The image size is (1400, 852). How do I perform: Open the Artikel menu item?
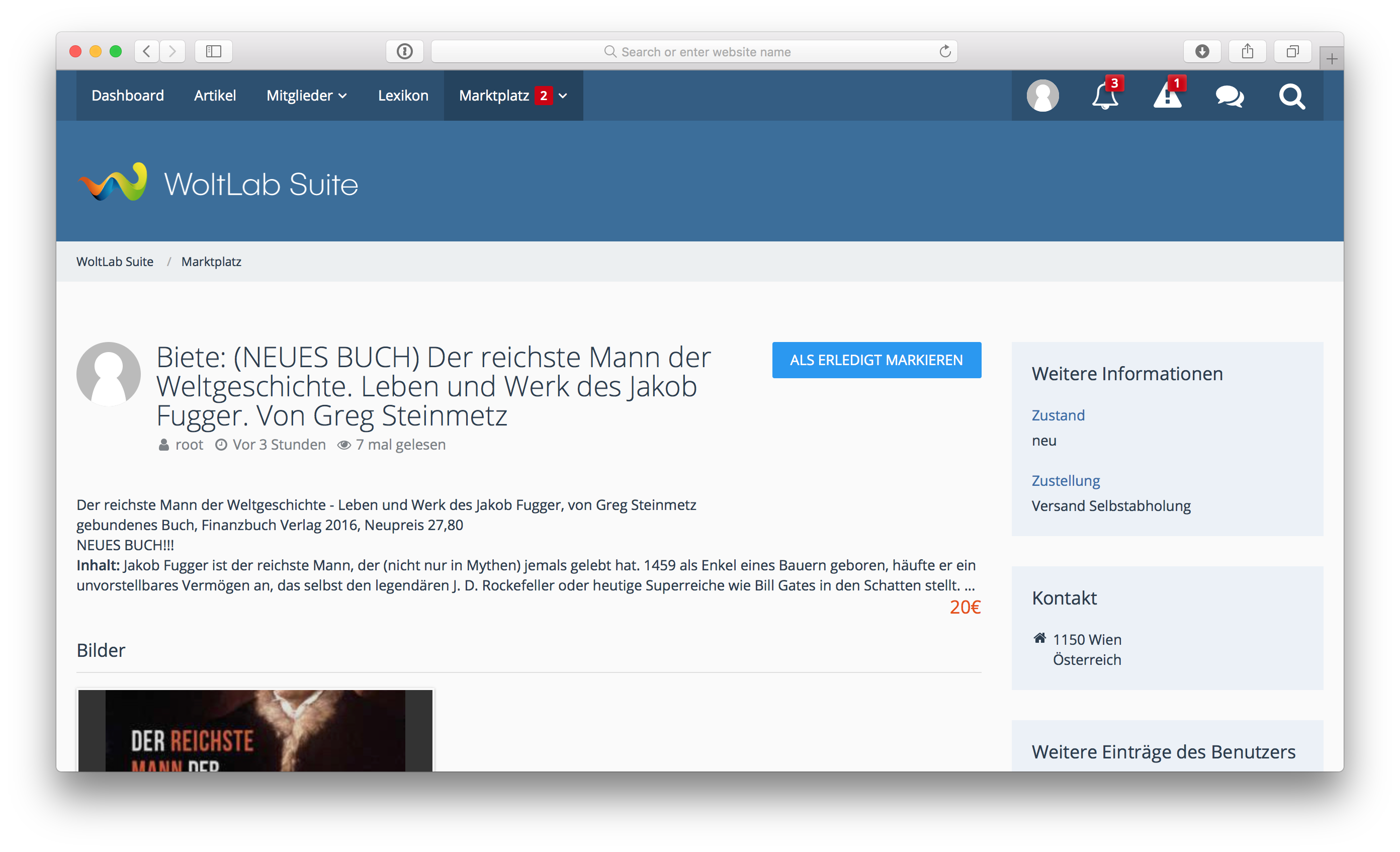click(215, 96)
